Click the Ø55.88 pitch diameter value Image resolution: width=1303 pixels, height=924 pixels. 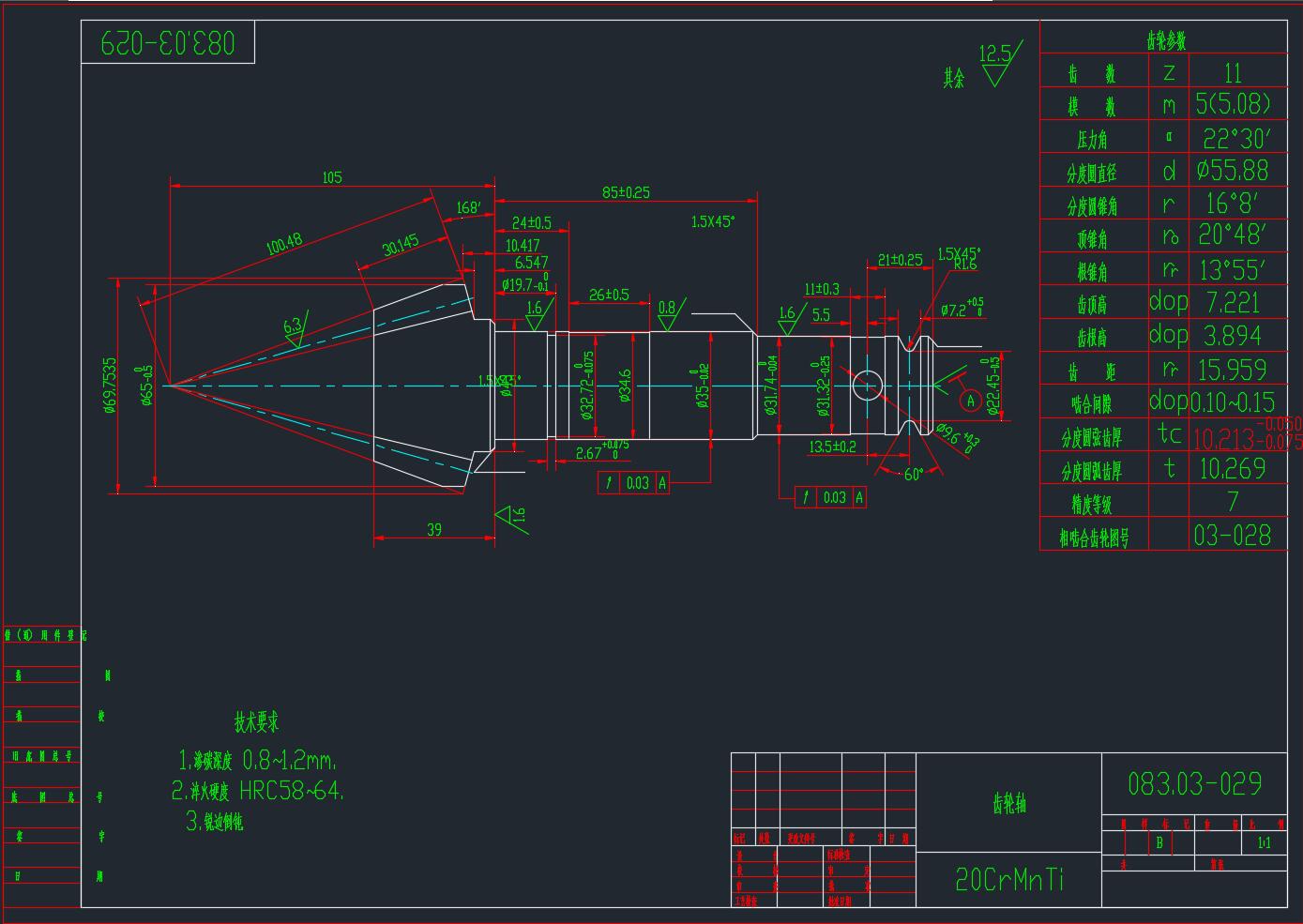[x=1232, y=171]
